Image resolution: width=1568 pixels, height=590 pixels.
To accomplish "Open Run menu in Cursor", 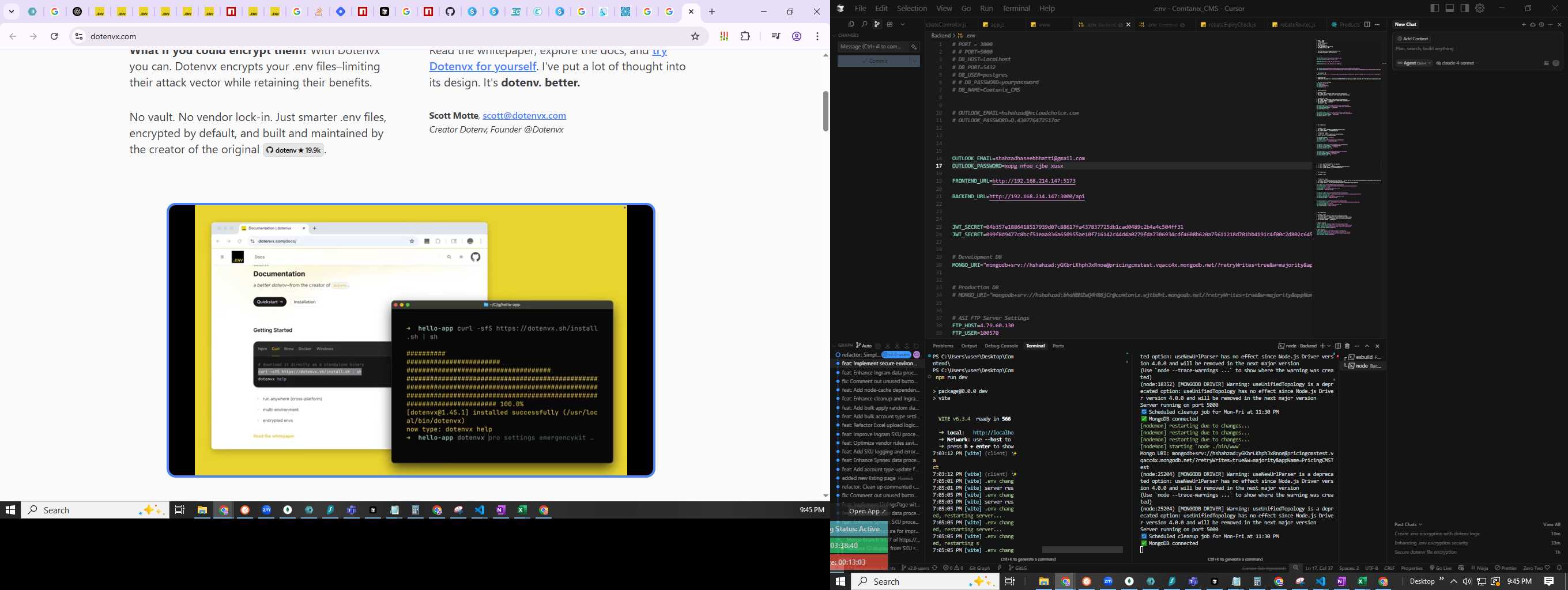I will coord(986,9).
